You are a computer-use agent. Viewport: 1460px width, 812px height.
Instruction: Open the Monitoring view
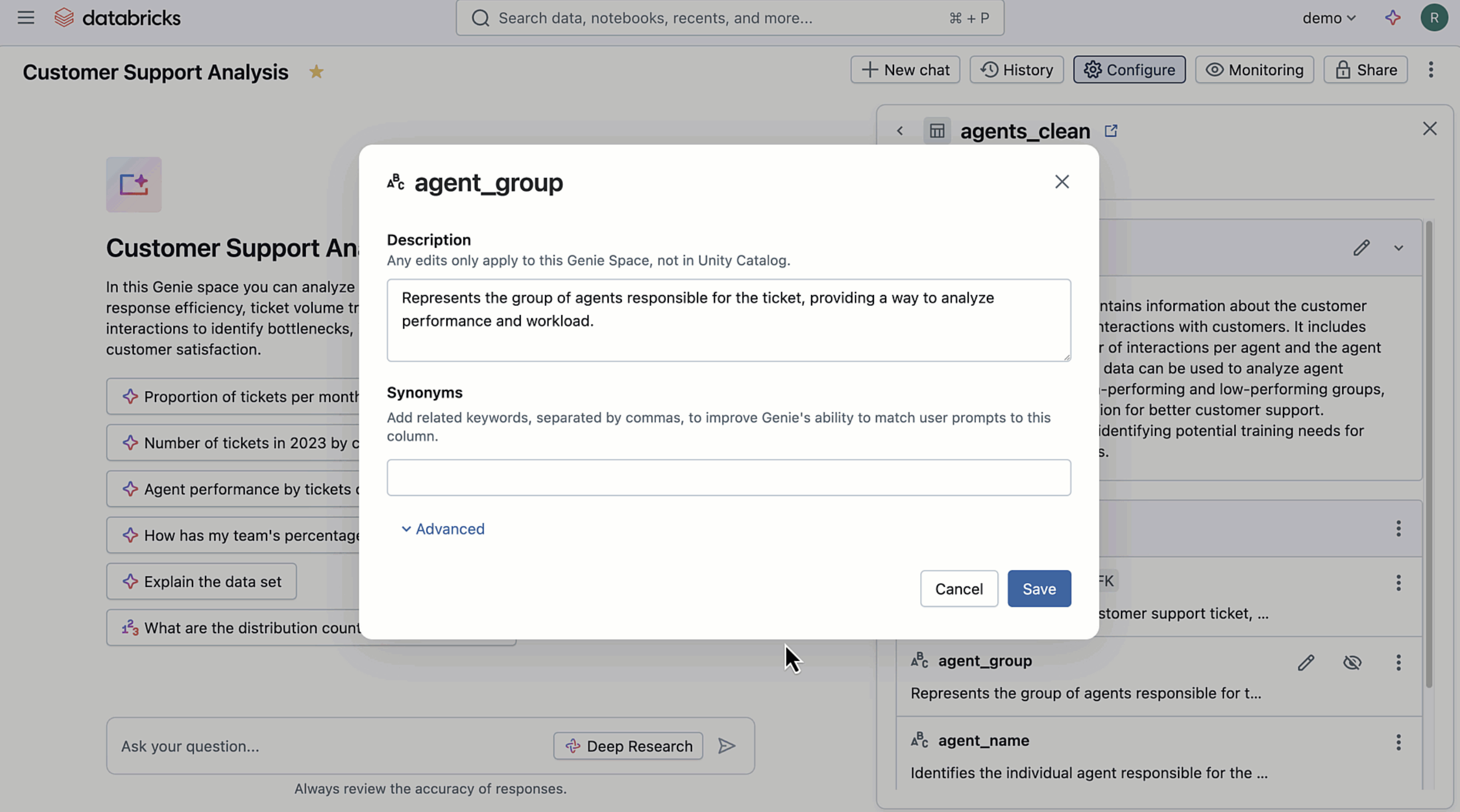(1254, 69)
